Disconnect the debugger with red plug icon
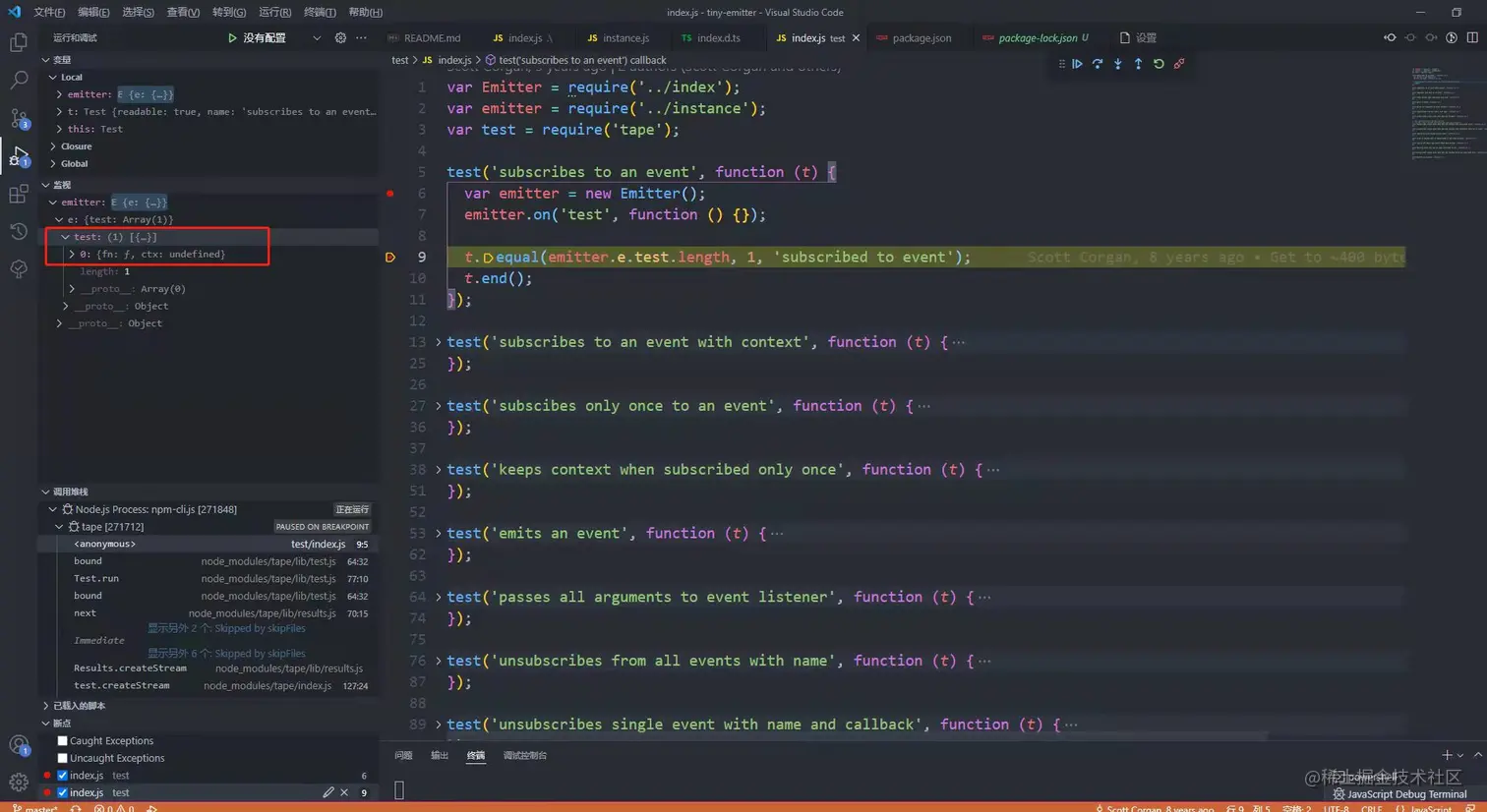This screenshot has width=1487, height=812. tap(1179, 64)
